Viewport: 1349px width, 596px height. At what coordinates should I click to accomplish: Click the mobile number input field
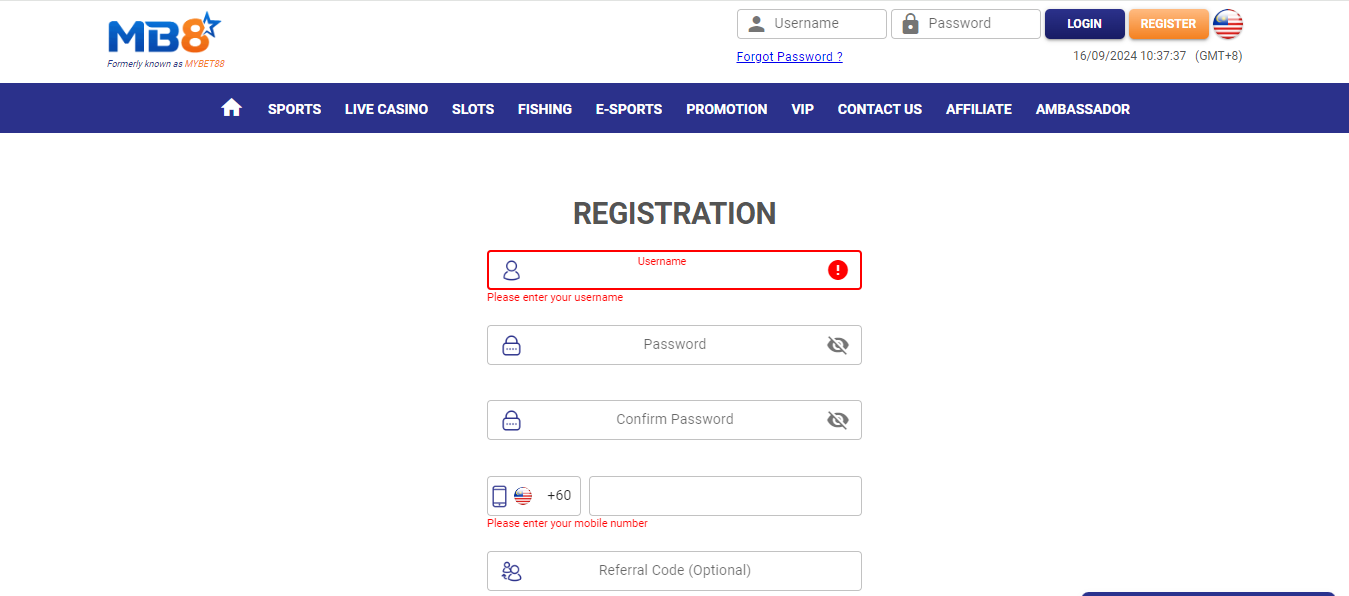724,495
